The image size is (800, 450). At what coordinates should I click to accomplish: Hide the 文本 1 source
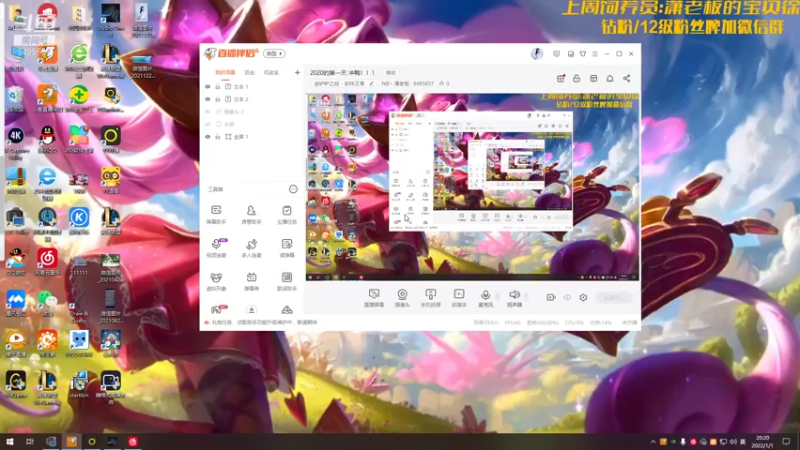[x=208, y=87]
